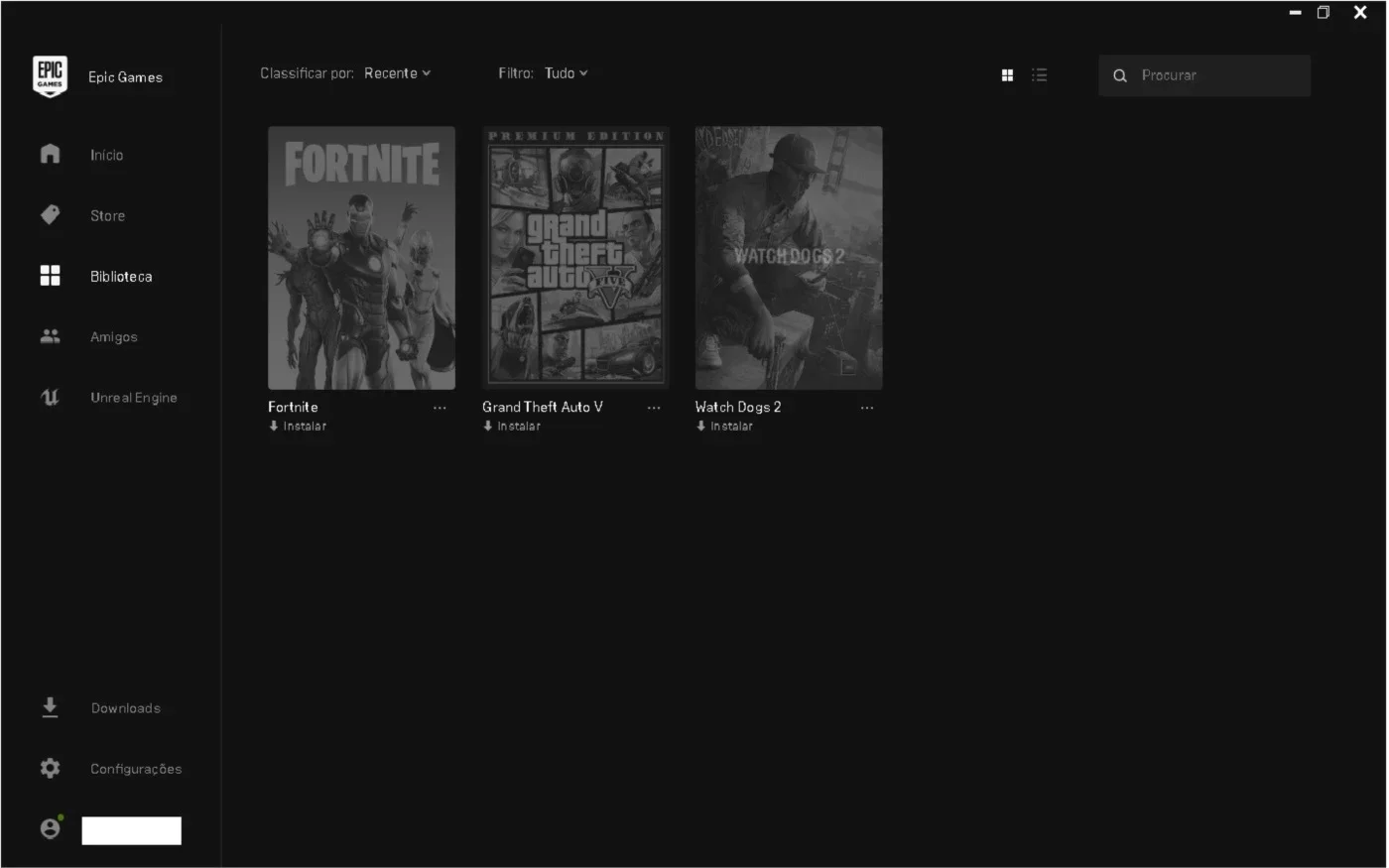This screenshot has width=1389, height=868.
Task: Open Configurações settings label
Action: (136, 769)
